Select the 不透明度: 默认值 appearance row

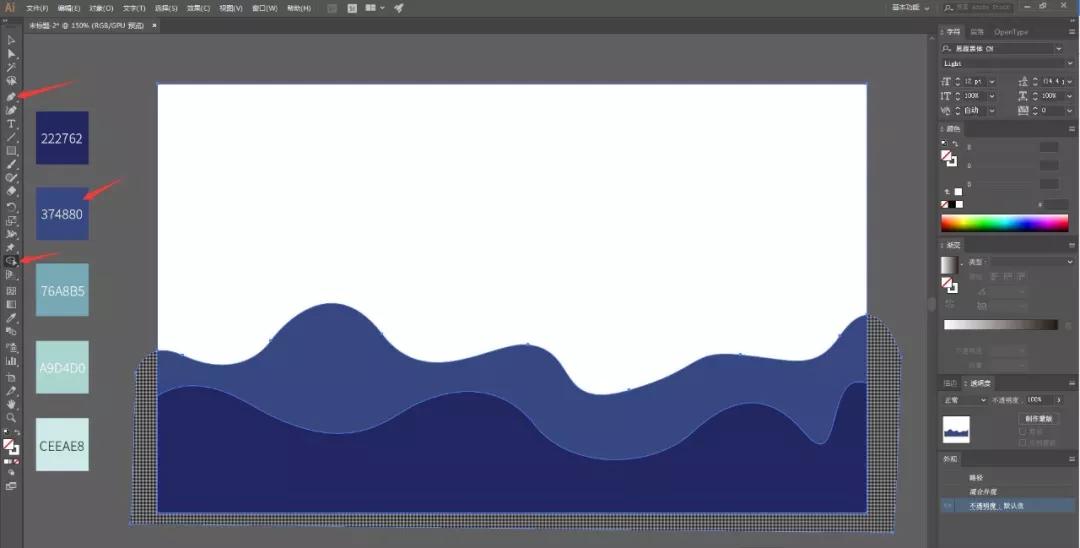coord(1008,506)
